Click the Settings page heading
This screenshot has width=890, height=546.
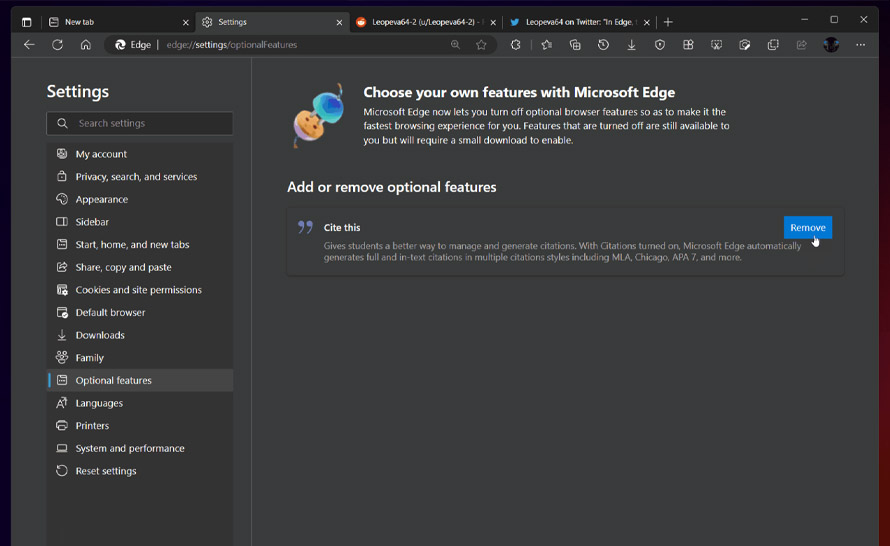coord(78,91)
